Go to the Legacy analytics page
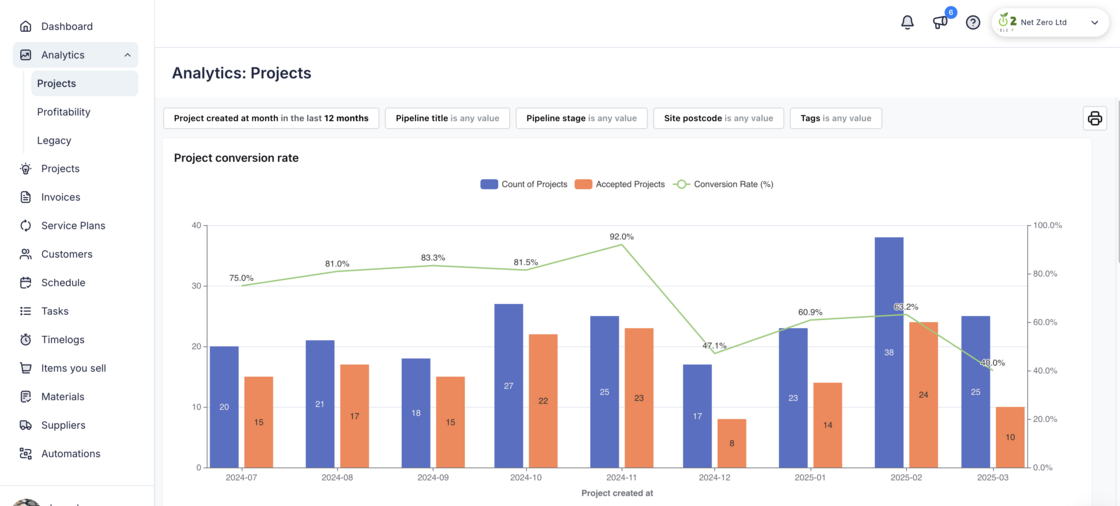Viewport: 1120px width, 506px height. point(54,141)
